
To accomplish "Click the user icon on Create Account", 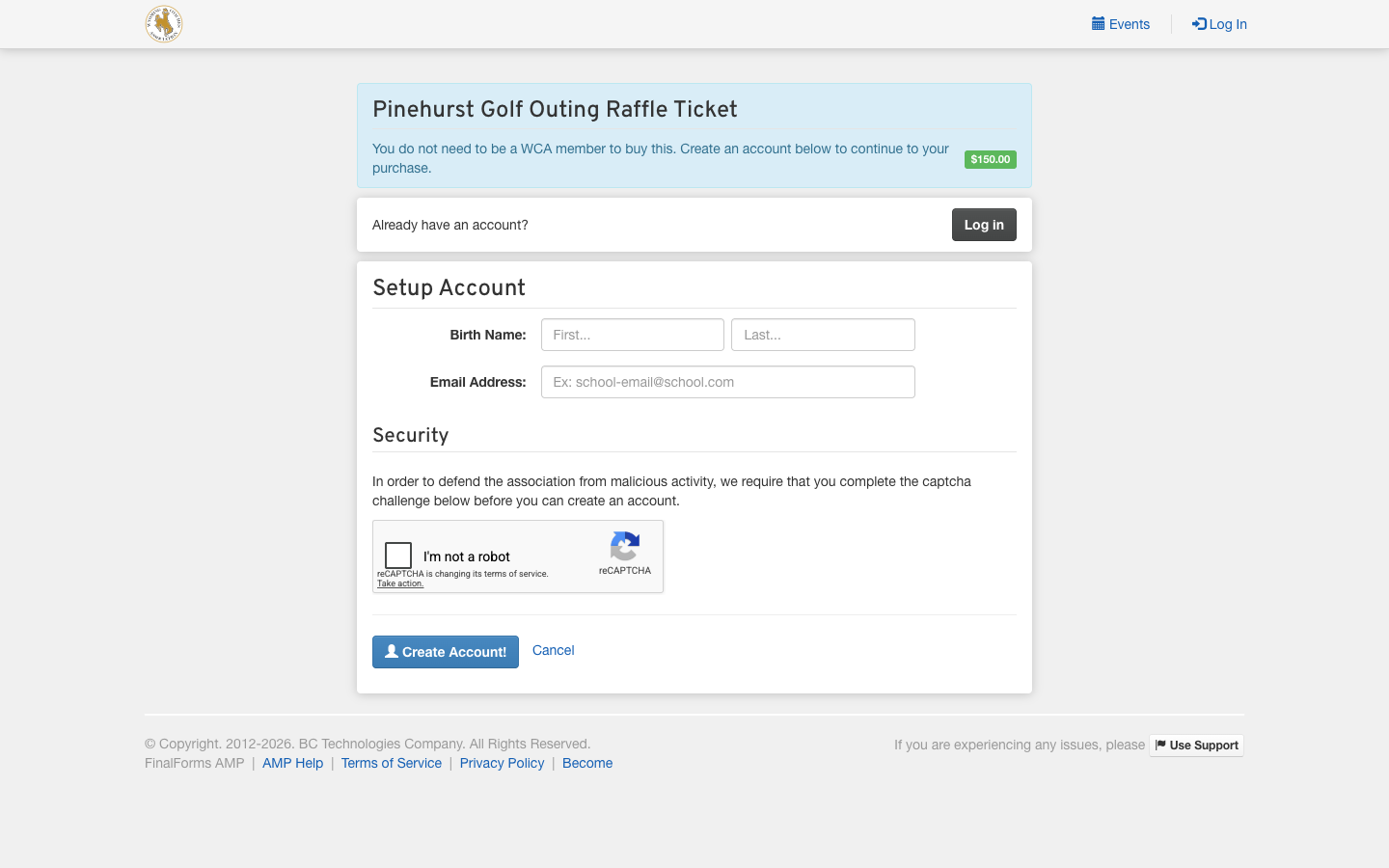I will coord(392,652).
